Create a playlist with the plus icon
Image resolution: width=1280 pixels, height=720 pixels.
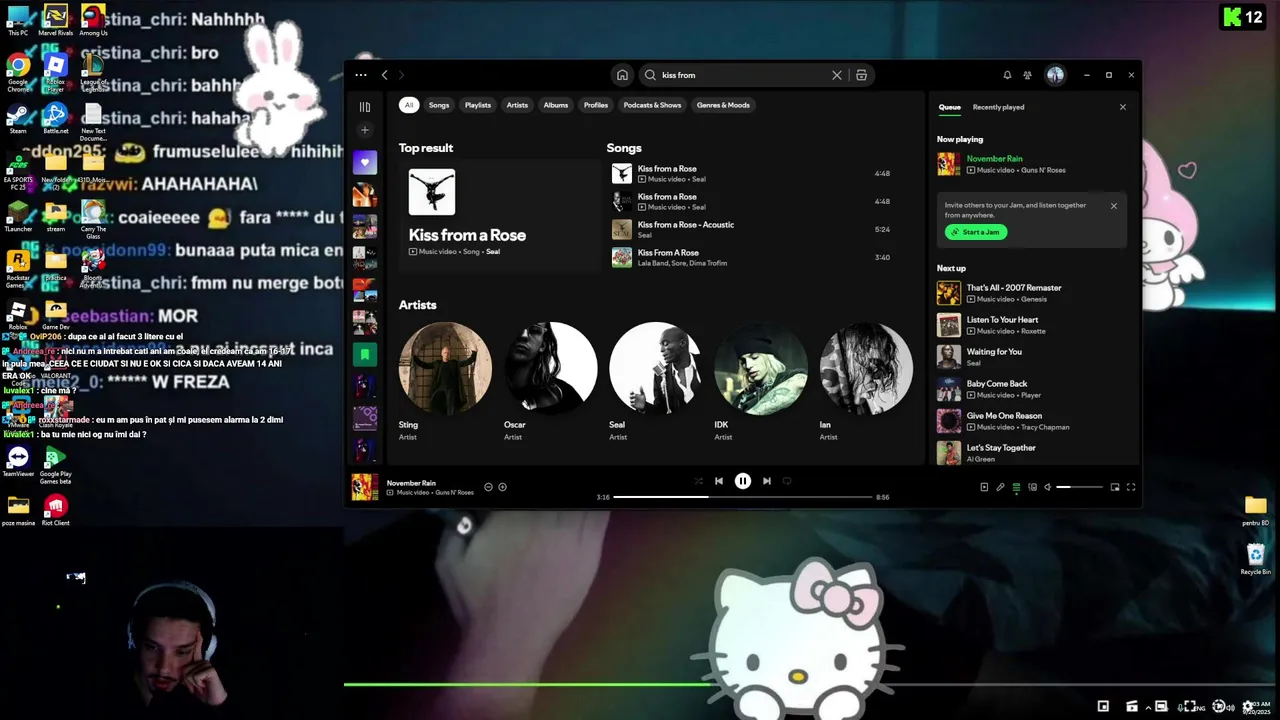pyautogui.click(x=365, y=130)
